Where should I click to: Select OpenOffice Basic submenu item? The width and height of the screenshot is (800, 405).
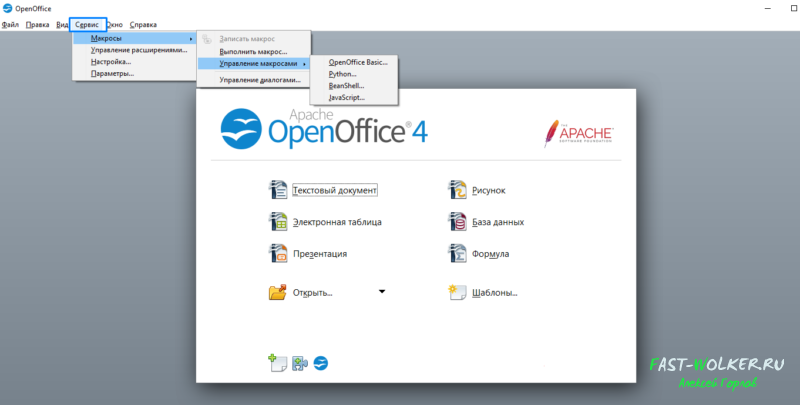click(x=354, y=62)
